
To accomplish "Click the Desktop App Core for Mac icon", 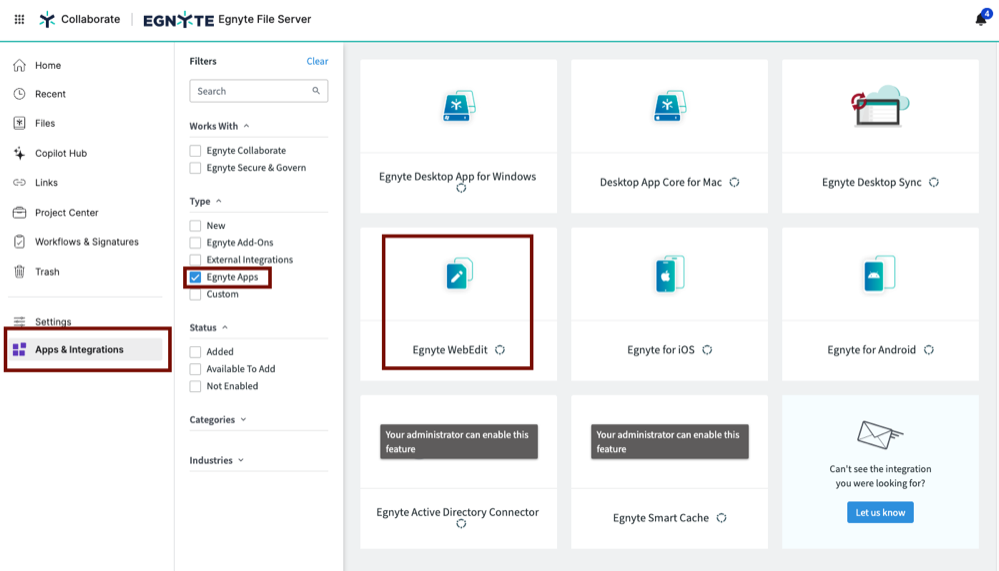I will click(669, 106).
